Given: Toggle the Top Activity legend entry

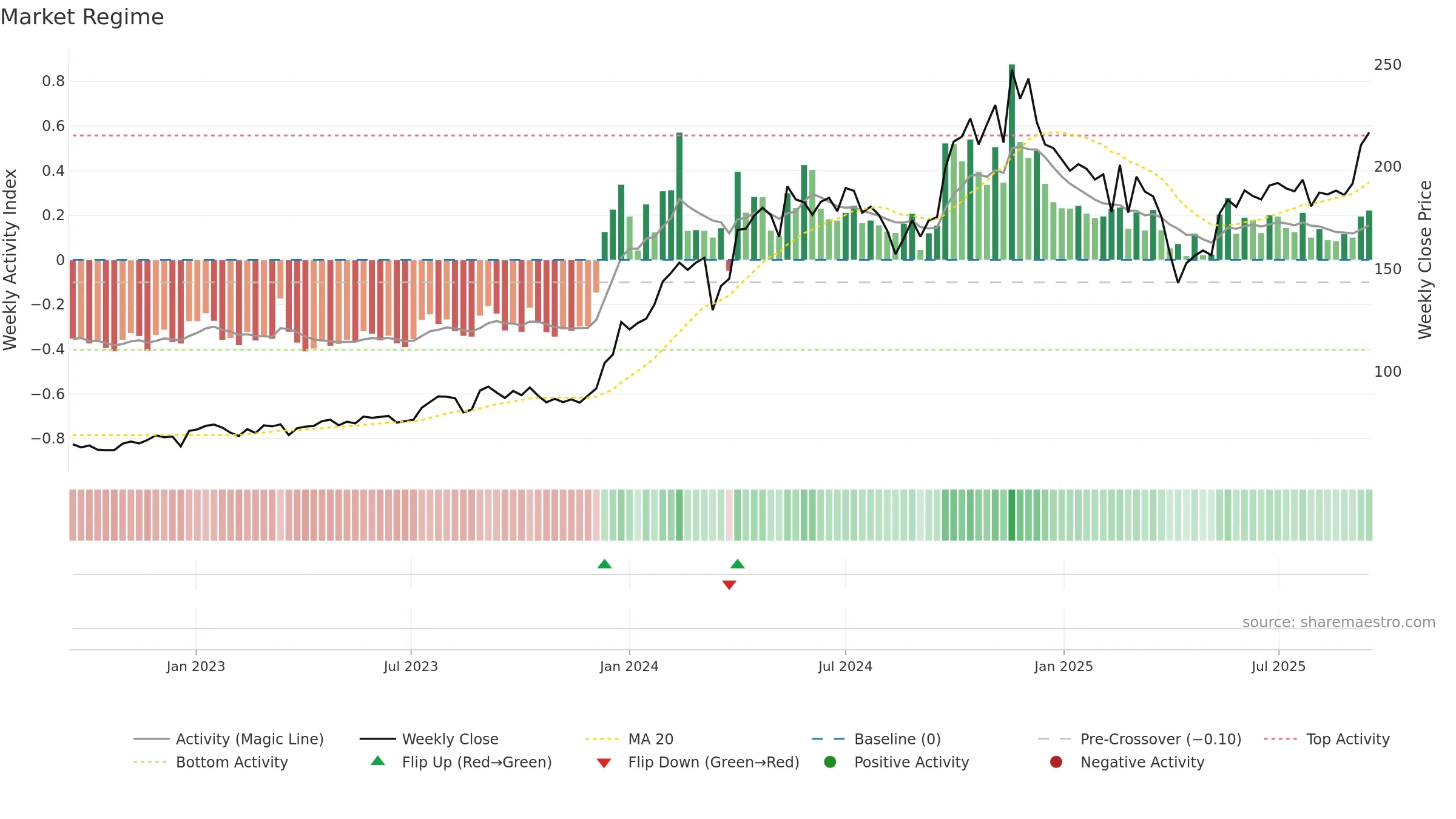Looking at the screenshot, I should tap(1327, 739).
